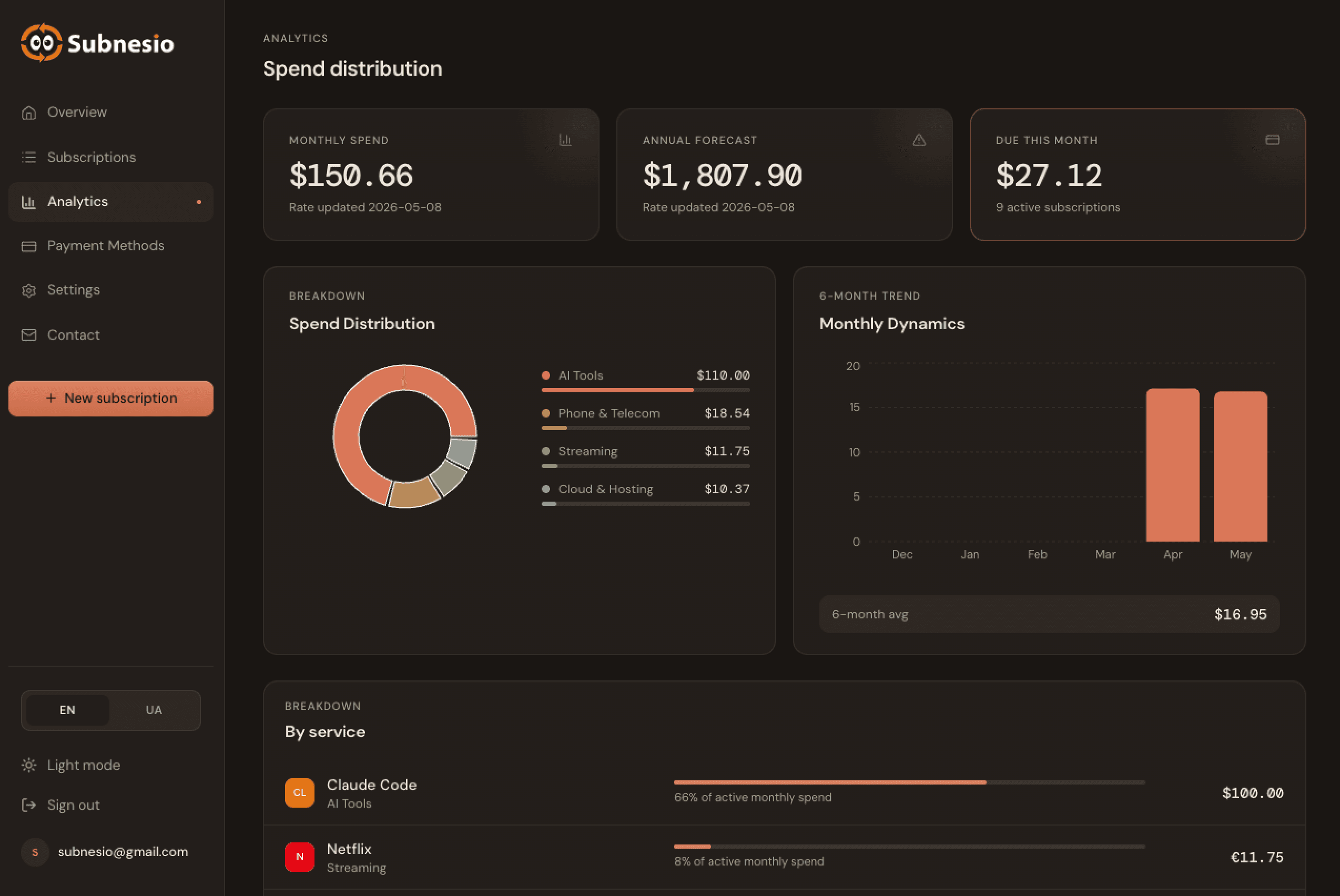Add a New subscription
The width and height of the screenshot is (1340, 896).
[111, 398]
